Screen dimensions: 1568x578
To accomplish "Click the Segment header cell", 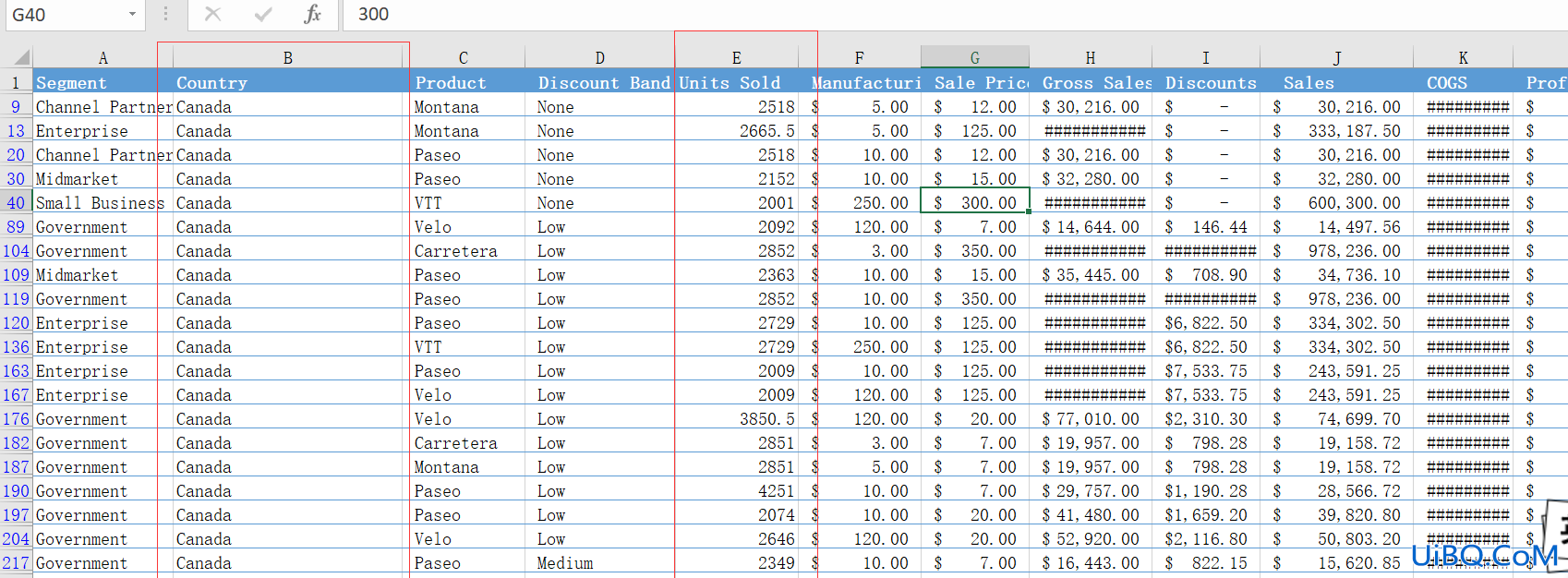I will pyautogui.click(x=103, y=82).
